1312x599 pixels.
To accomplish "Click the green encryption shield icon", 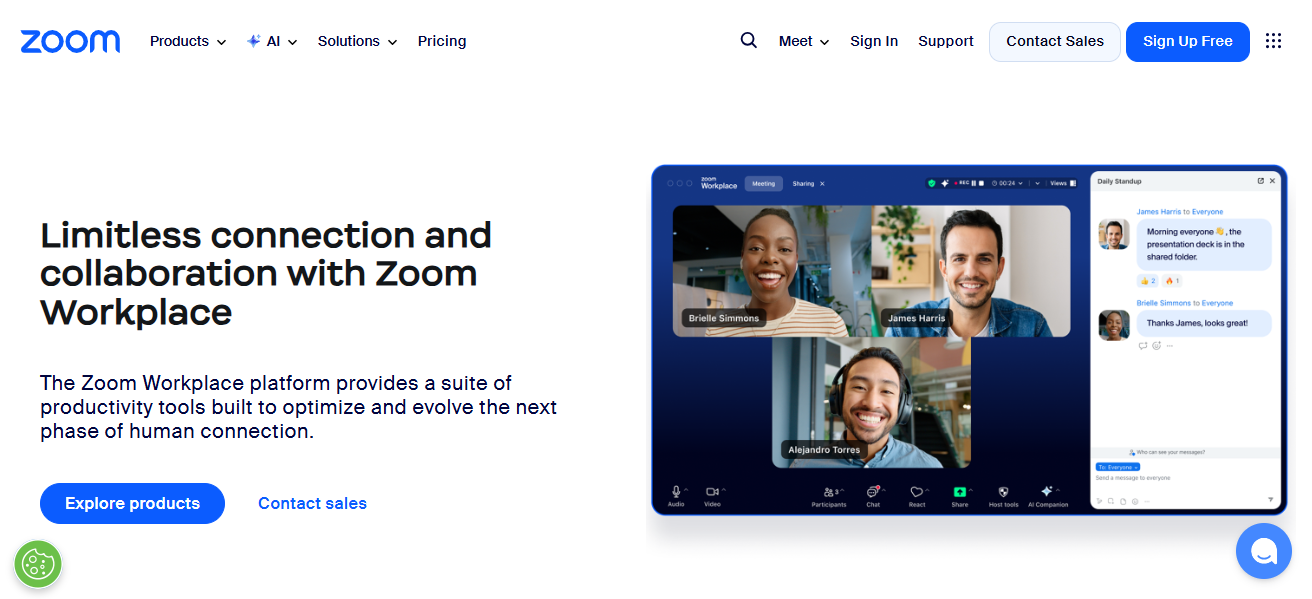I will click(x=931, y=183).
